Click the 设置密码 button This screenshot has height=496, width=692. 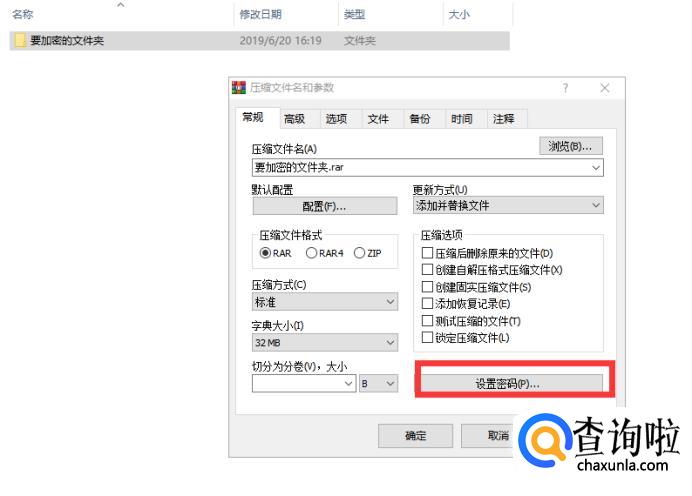click(508, 384)
